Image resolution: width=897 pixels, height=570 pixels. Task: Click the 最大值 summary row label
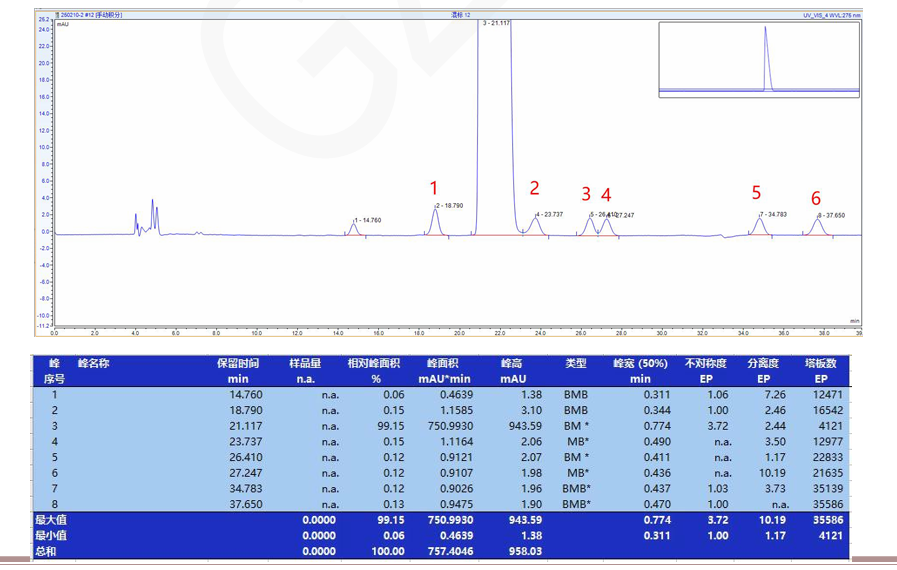[x=50, y=520]
